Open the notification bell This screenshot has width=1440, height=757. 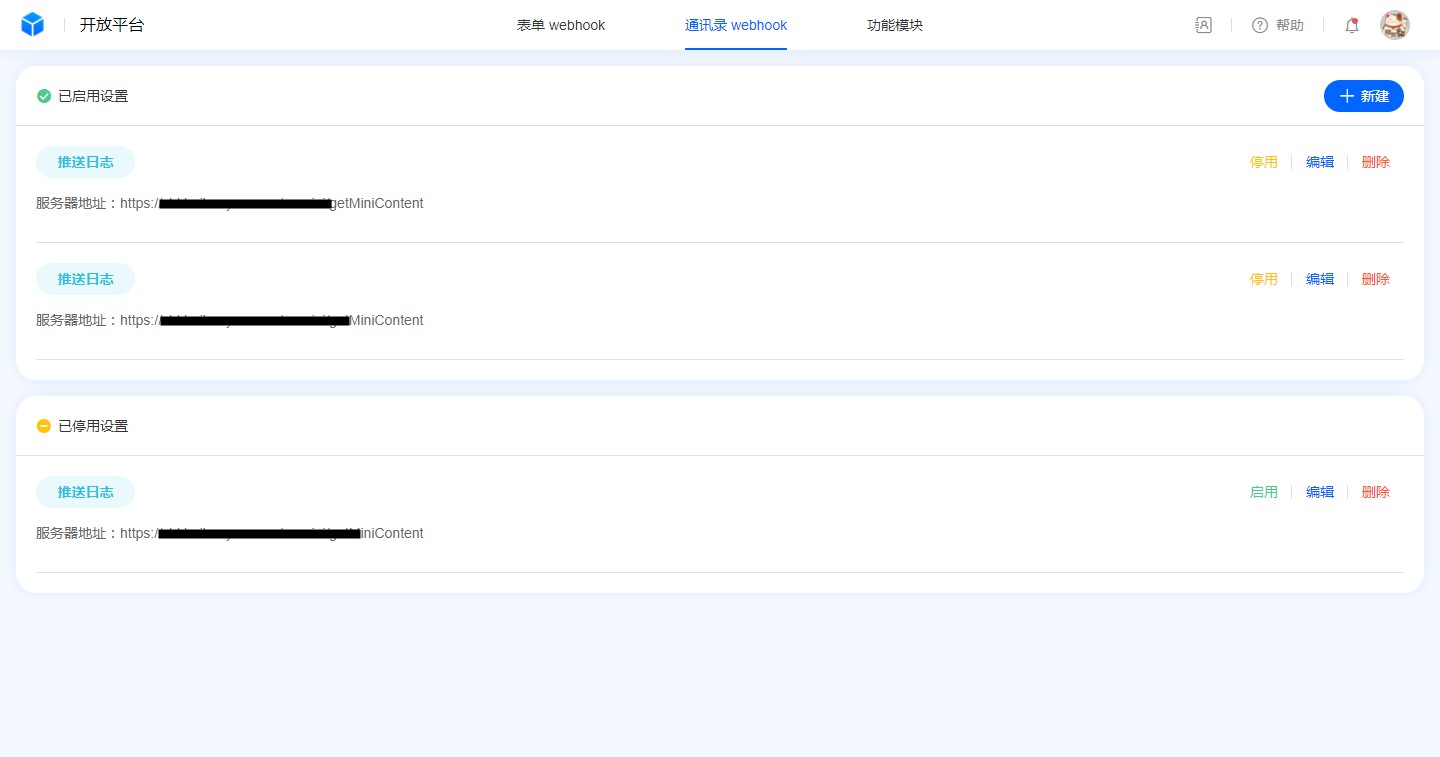tap(1351, 25)
